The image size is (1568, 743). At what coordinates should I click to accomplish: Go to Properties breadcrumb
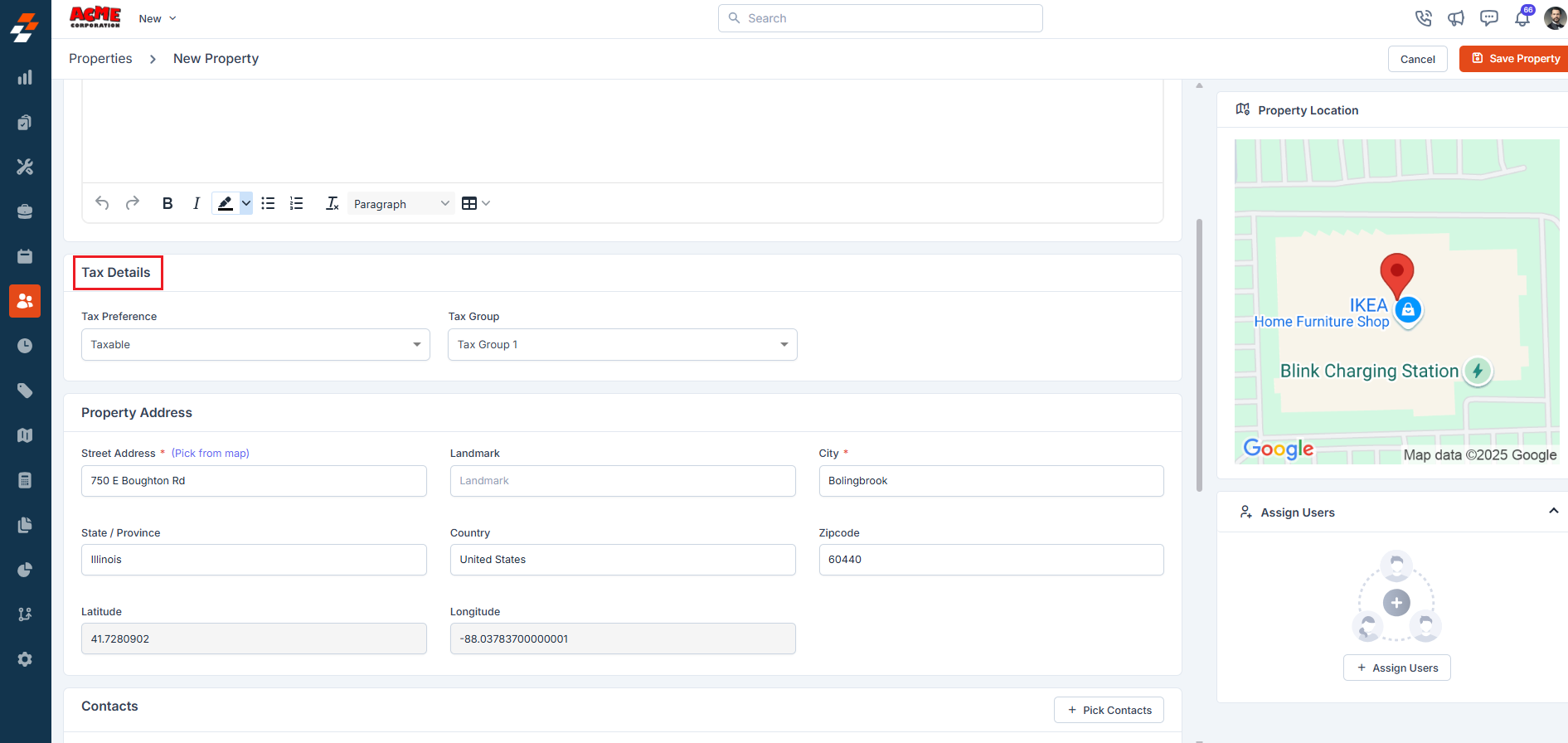click(x=100, y=59)
